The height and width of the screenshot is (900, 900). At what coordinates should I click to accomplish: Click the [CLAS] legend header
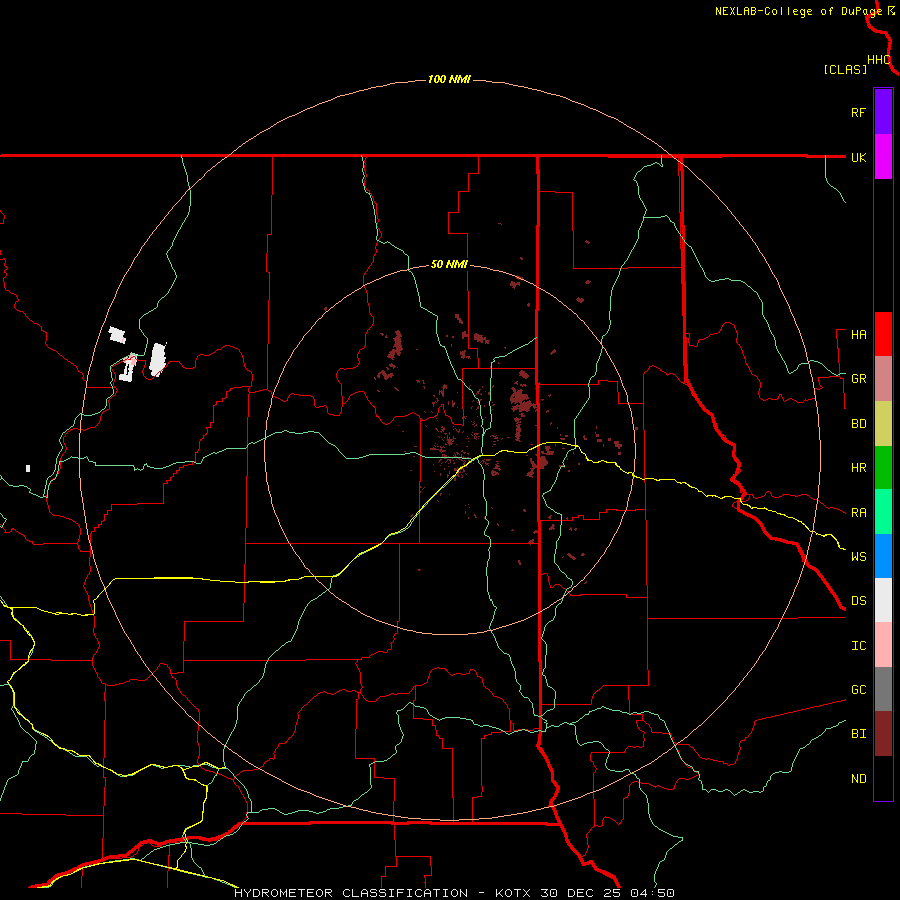coord(845,69)
